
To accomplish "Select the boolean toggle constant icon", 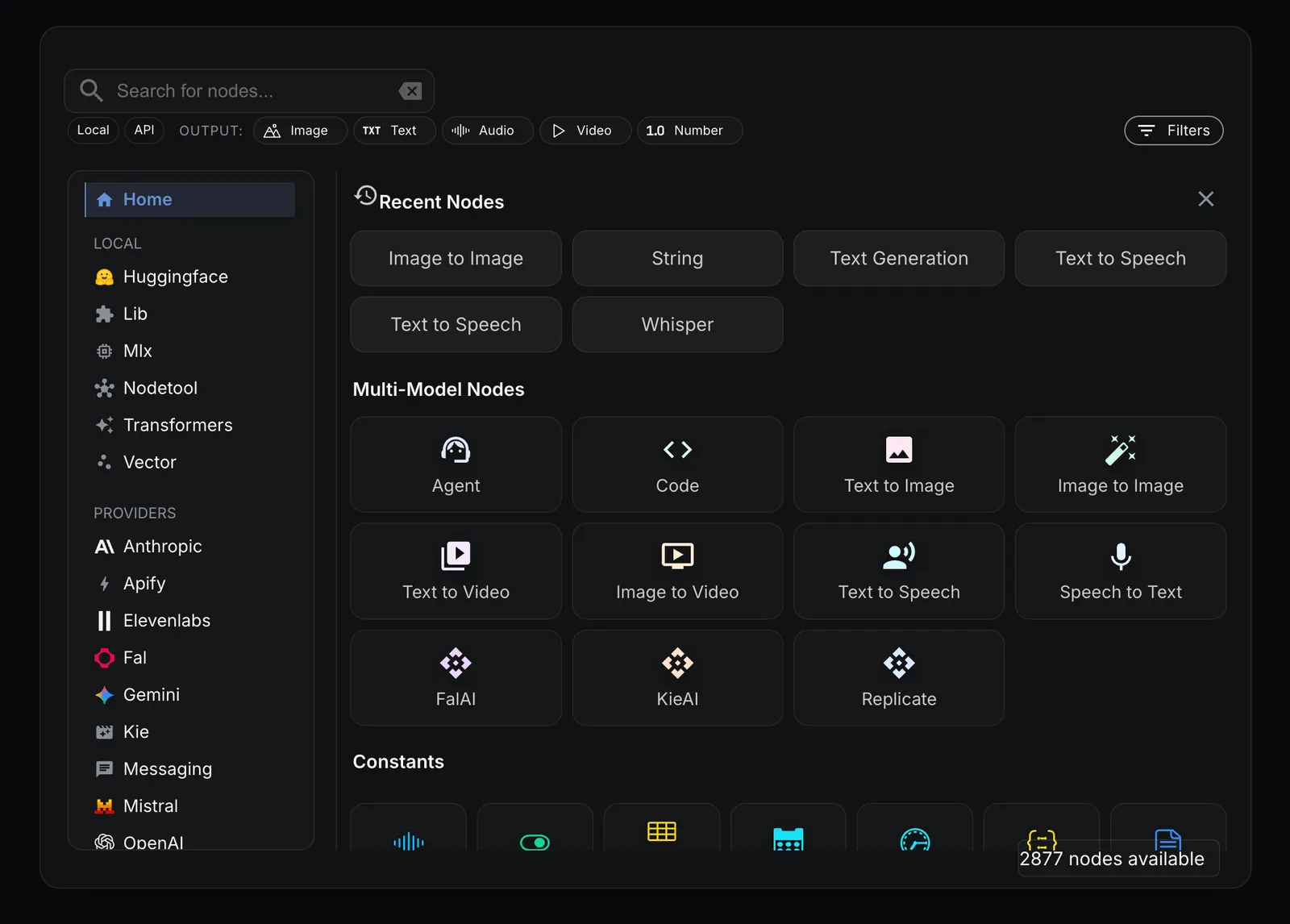I will coord(535,842).
